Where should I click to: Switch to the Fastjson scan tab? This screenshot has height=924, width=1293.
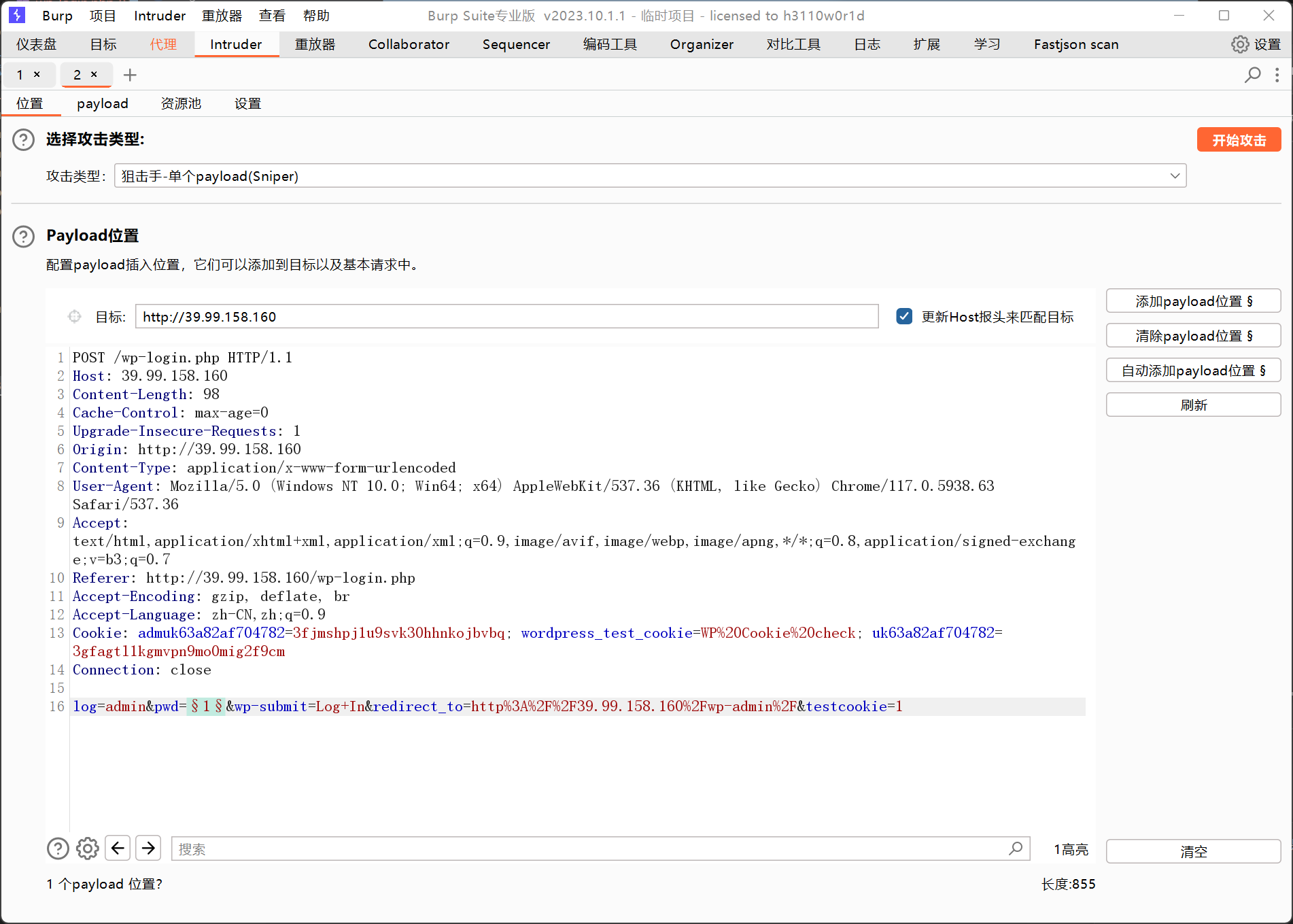tap(1076, 44)
